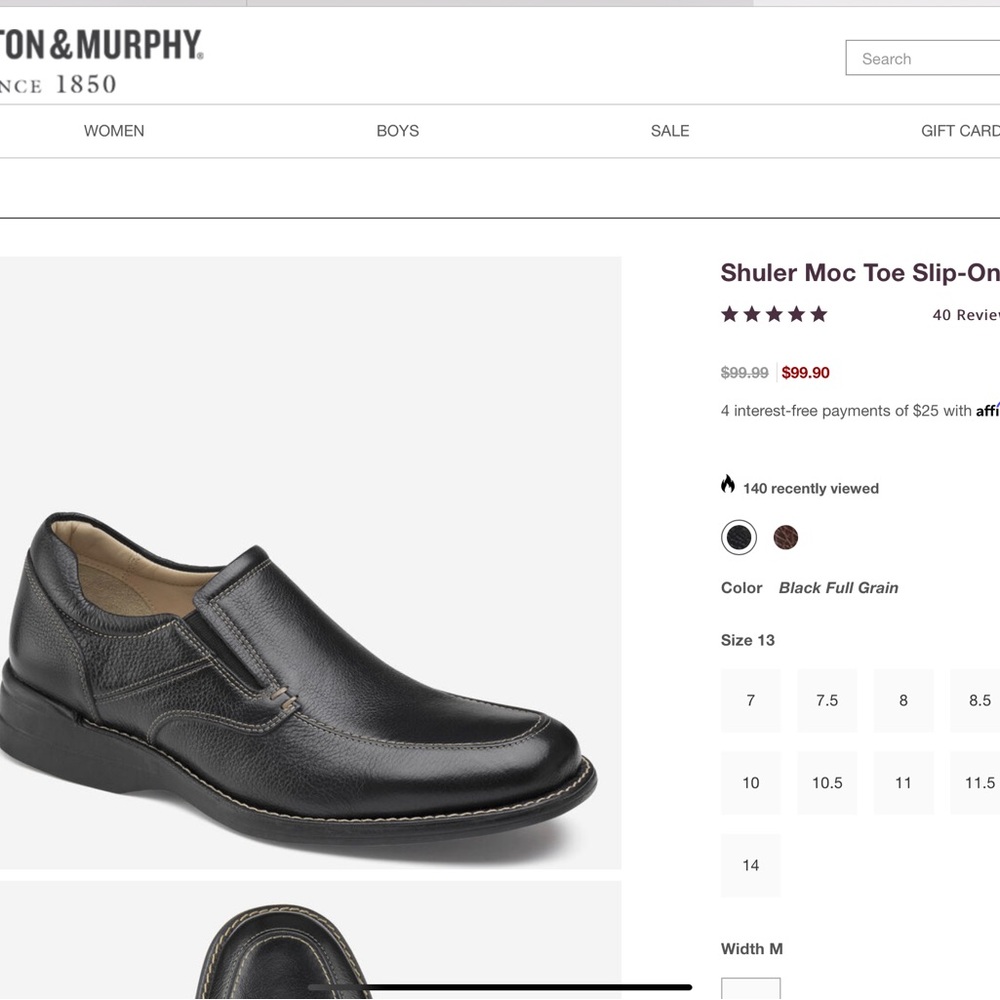Open the WOMEN navigation menu
This screenshot has width=1000, height=1000.
[114, 131]
